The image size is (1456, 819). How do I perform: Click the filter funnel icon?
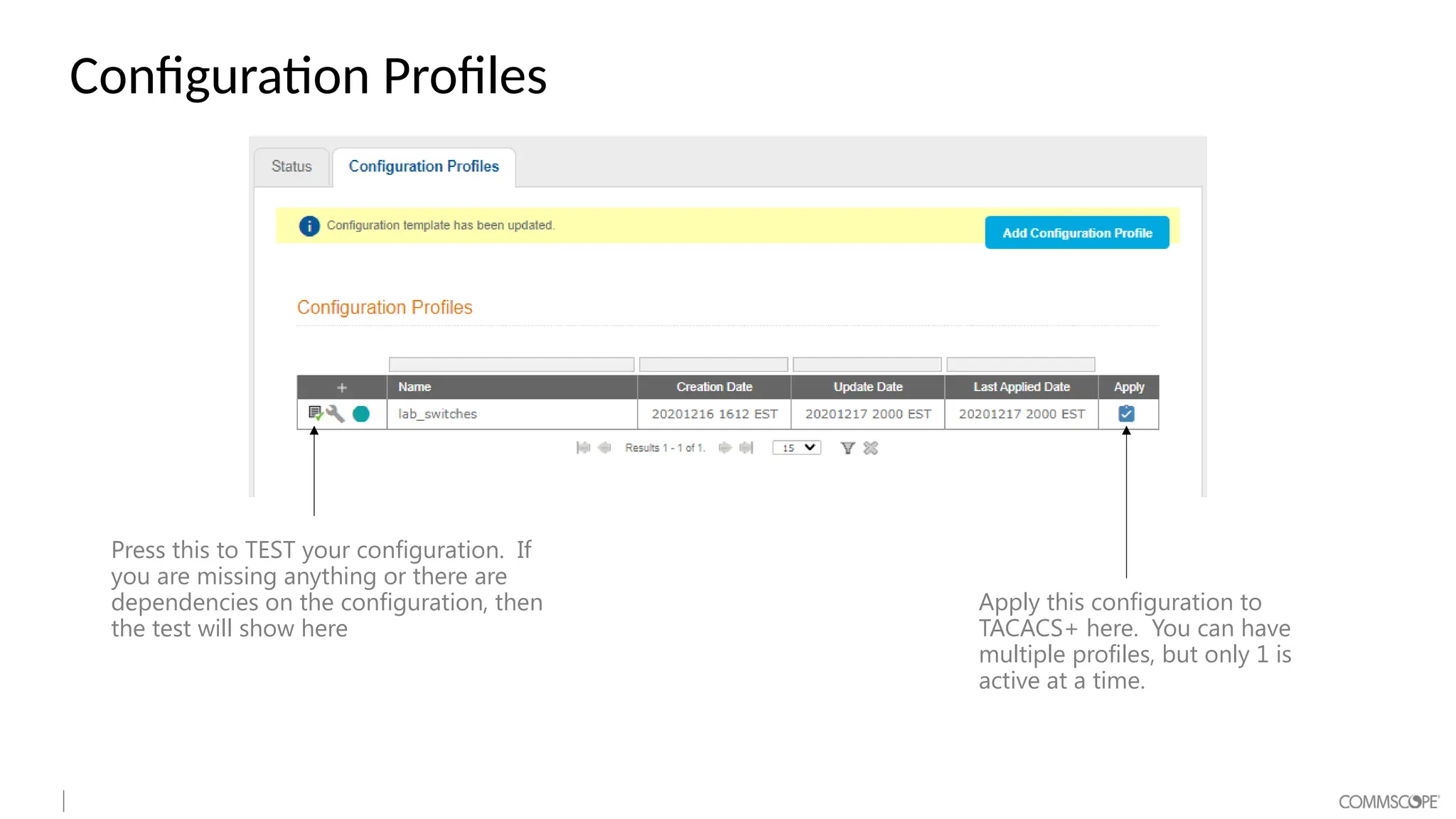click(847, 448)
